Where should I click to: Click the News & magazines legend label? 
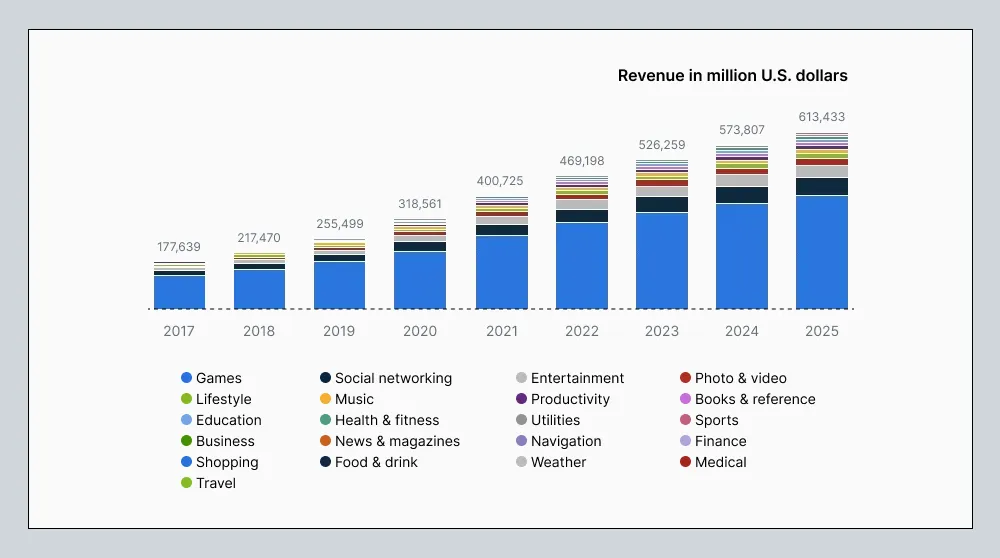397,441
